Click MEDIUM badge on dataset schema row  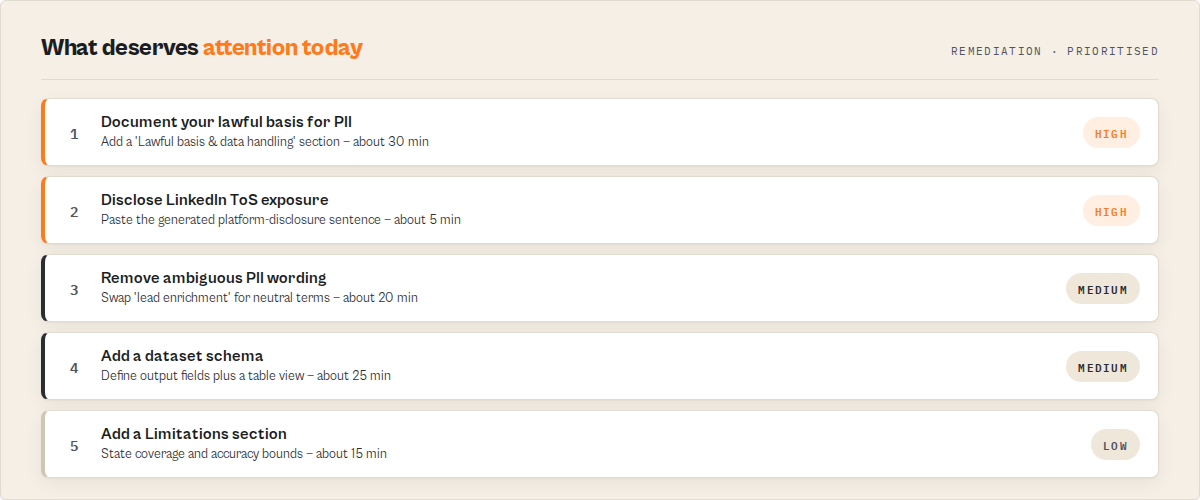pyautogui.click(x=1103, y=367)
